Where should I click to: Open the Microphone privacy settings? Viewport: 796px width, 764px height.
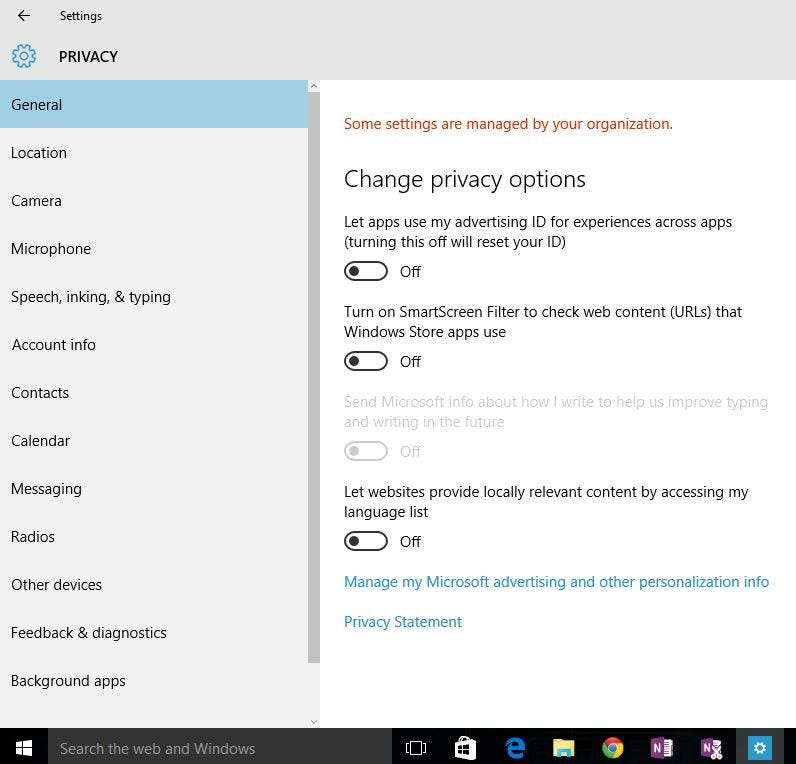point(154,249)
